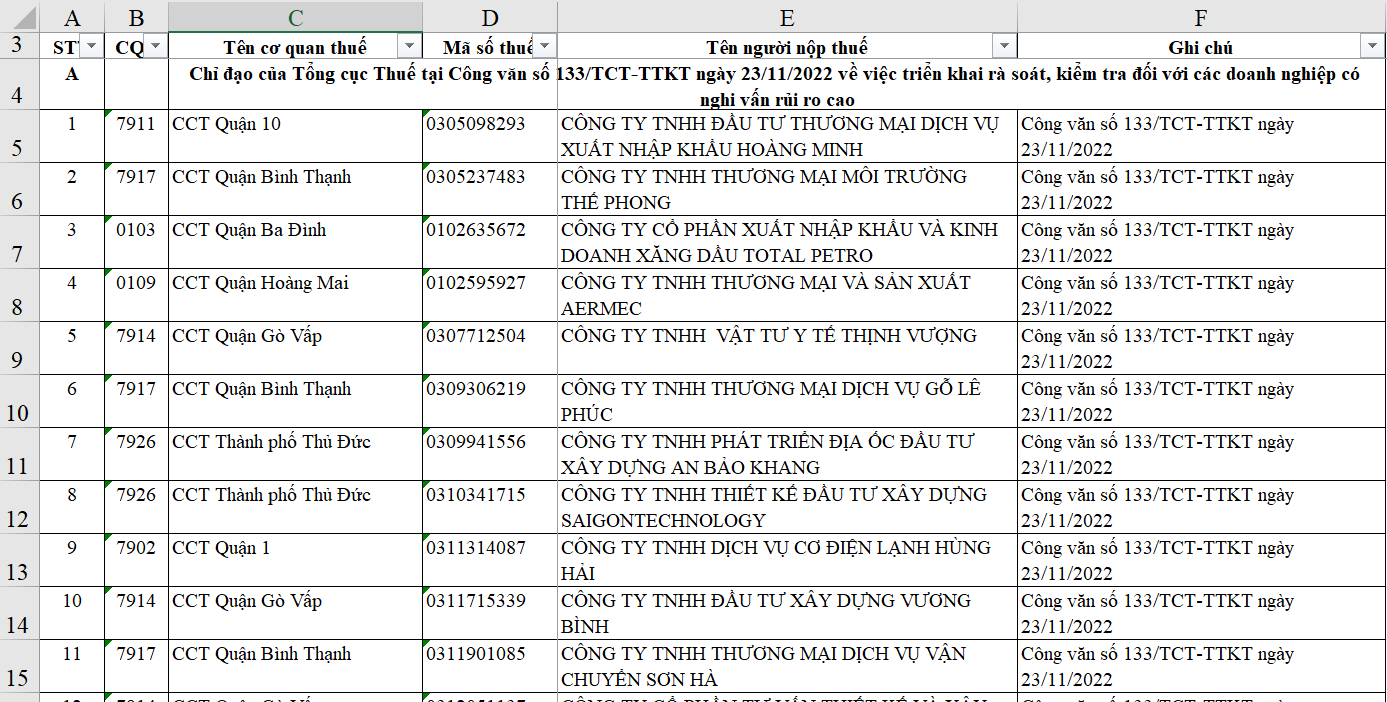Screen dimensions: 1387x702
Task: Click tax code cell 0311314087
Action: [490, 561]
